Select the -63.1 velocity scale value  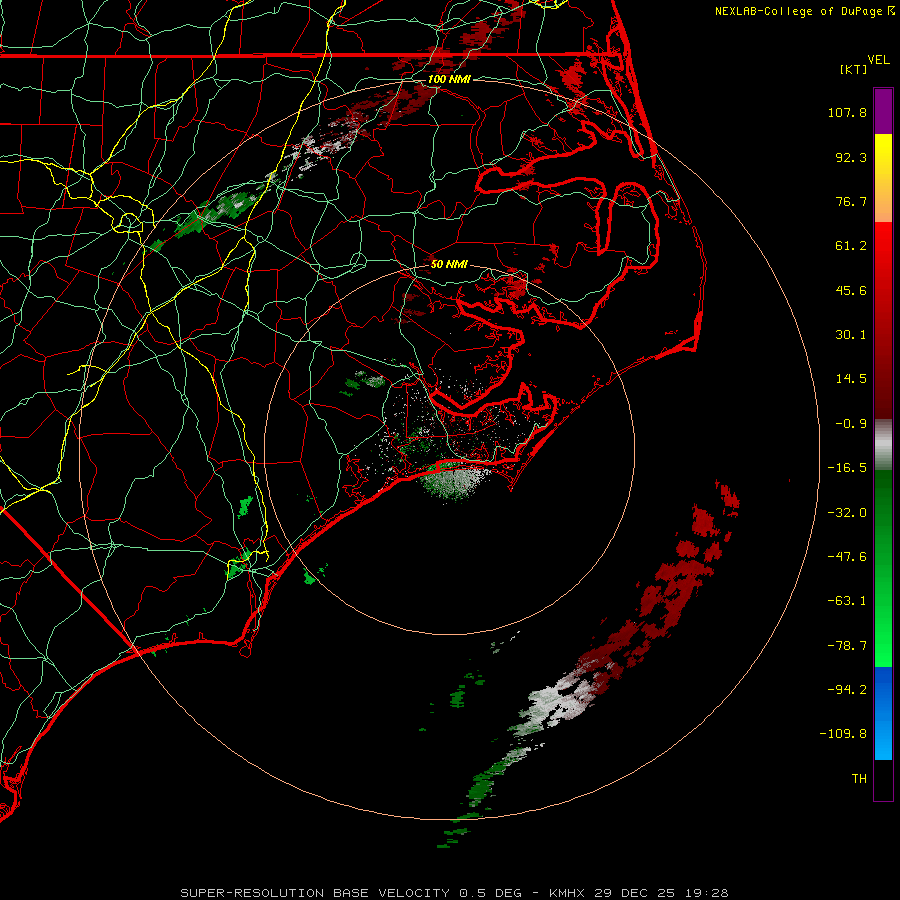(847, 601)
